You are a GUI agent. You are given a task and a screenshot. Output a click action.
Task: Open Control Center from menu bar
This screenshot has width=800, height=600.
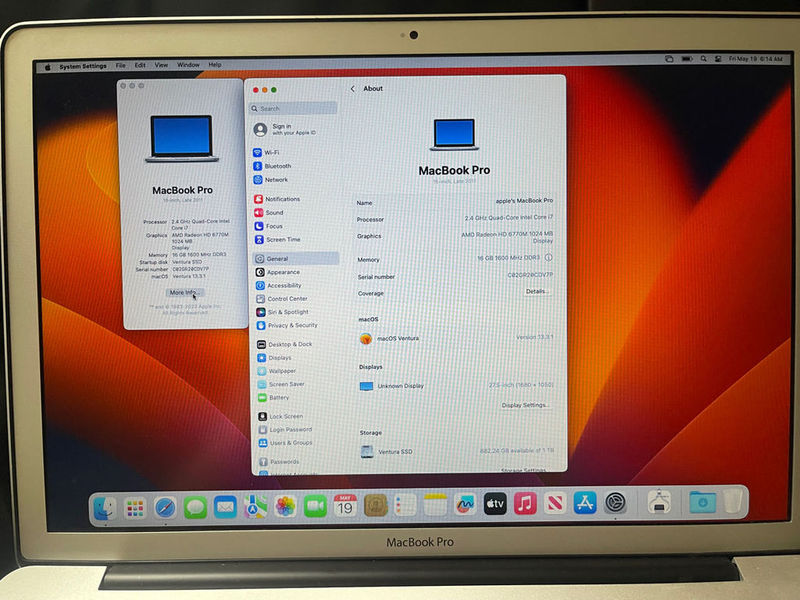tap(718, 59)
